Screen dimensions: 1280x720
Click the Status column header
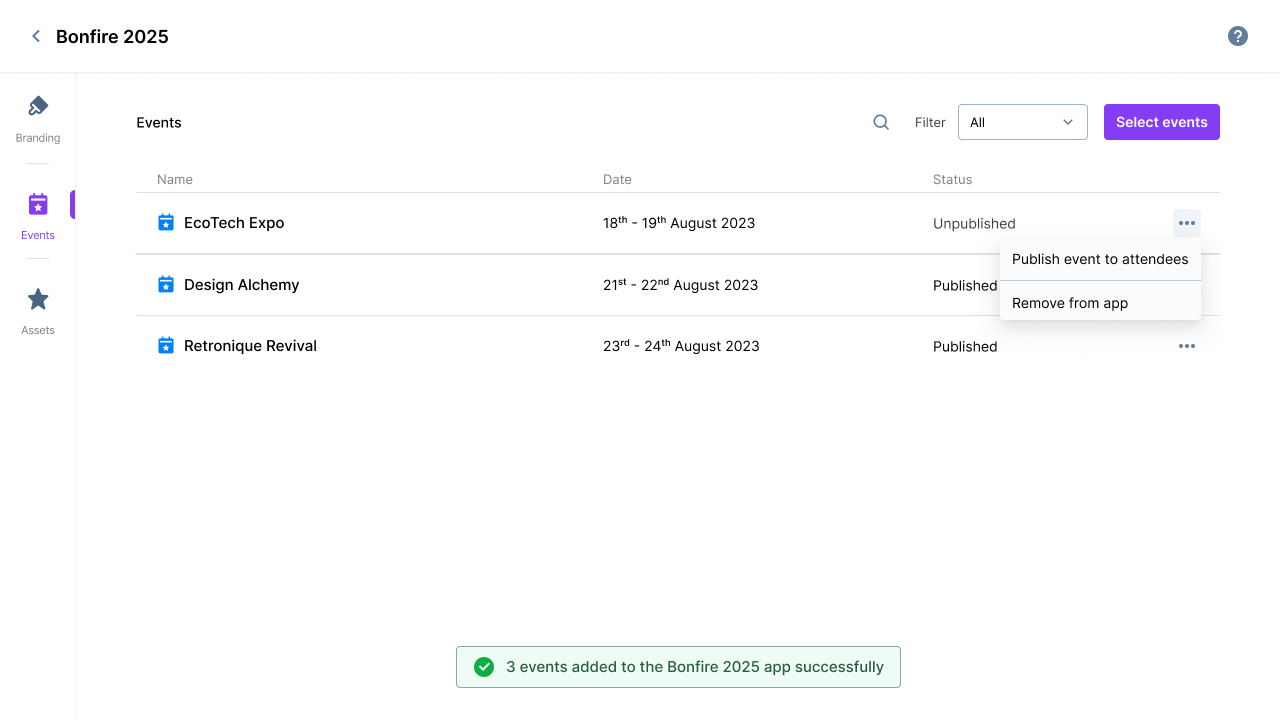coord(952,179)
